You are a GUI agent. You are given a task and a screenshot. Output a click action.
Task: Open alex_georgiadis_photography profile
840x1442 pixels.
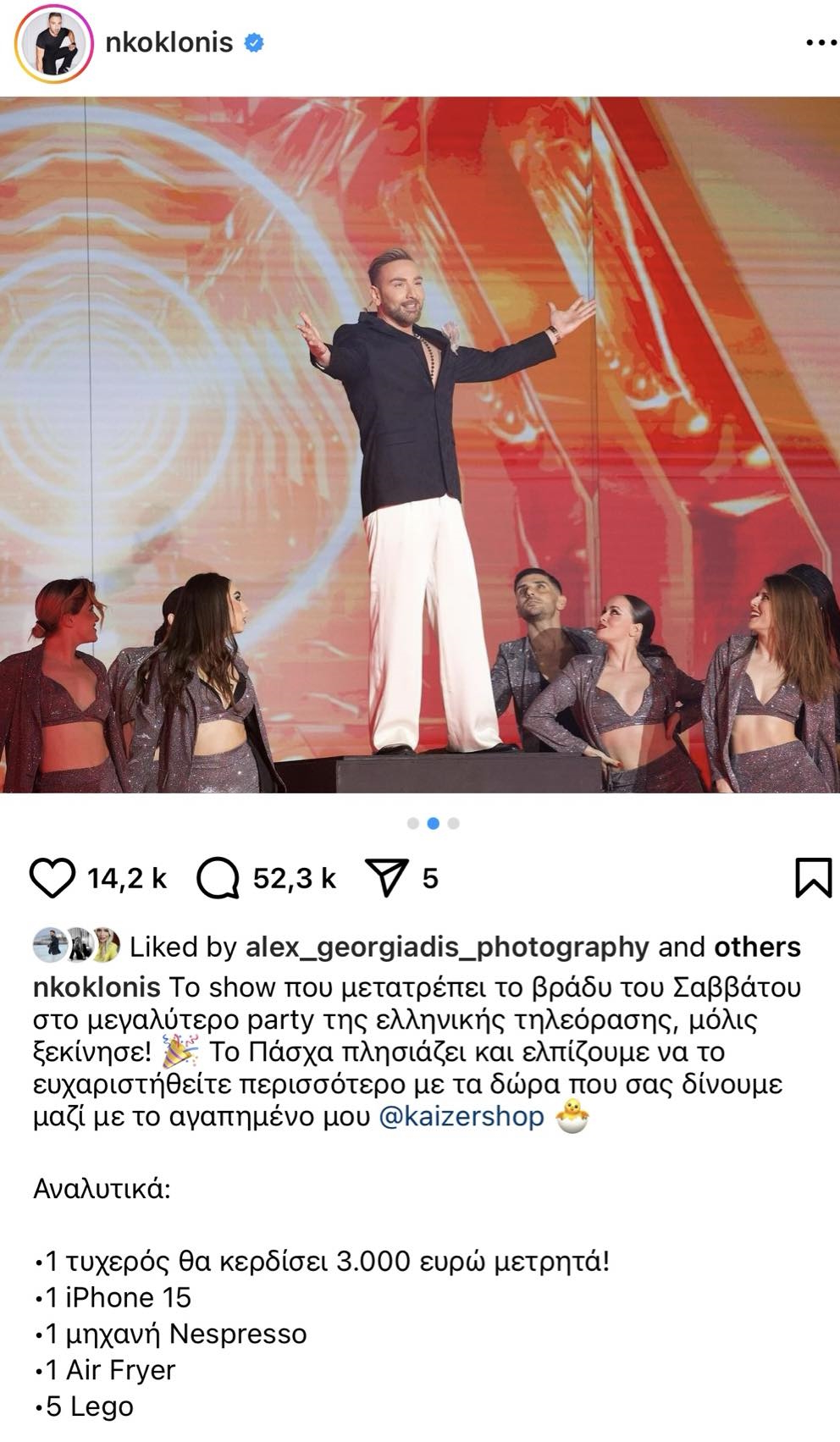(x=447, y=947)
